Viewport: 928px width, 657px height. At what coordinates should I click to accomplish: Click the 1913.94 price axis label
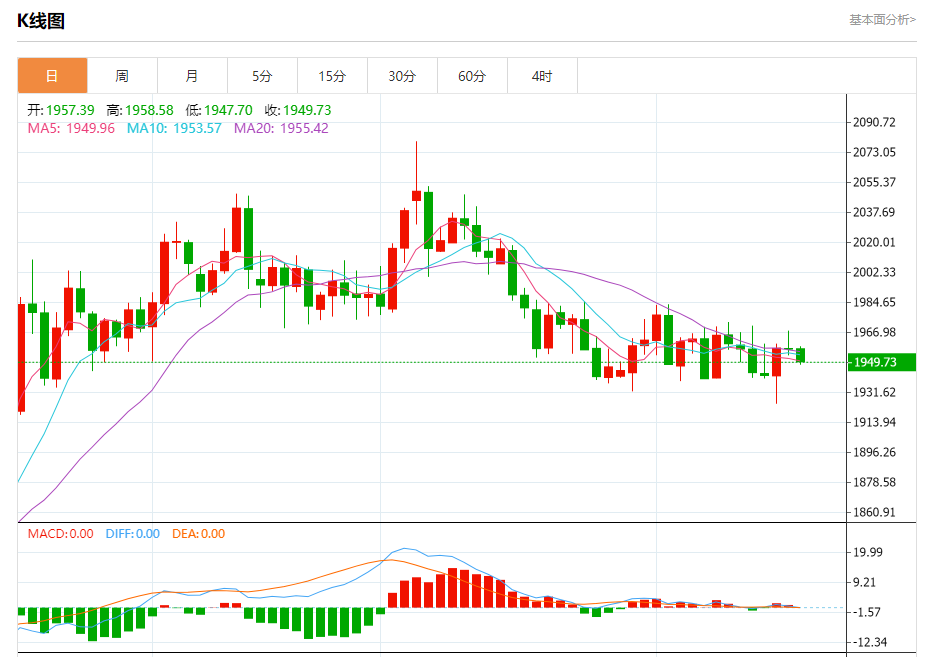(874, 422)
